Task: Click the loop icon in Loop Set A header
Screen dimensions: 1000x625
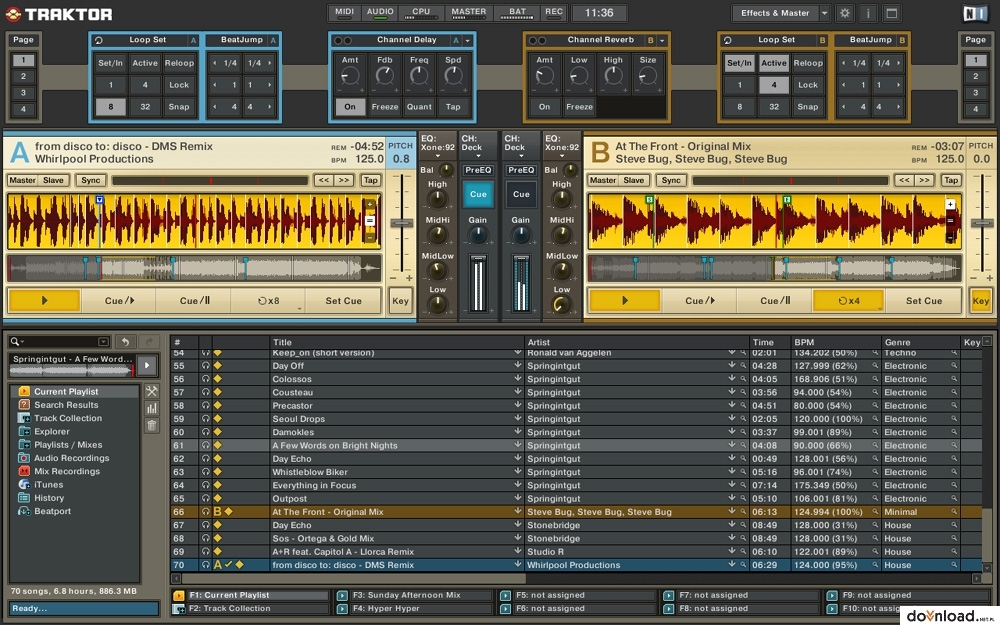Action: (99, 40)
